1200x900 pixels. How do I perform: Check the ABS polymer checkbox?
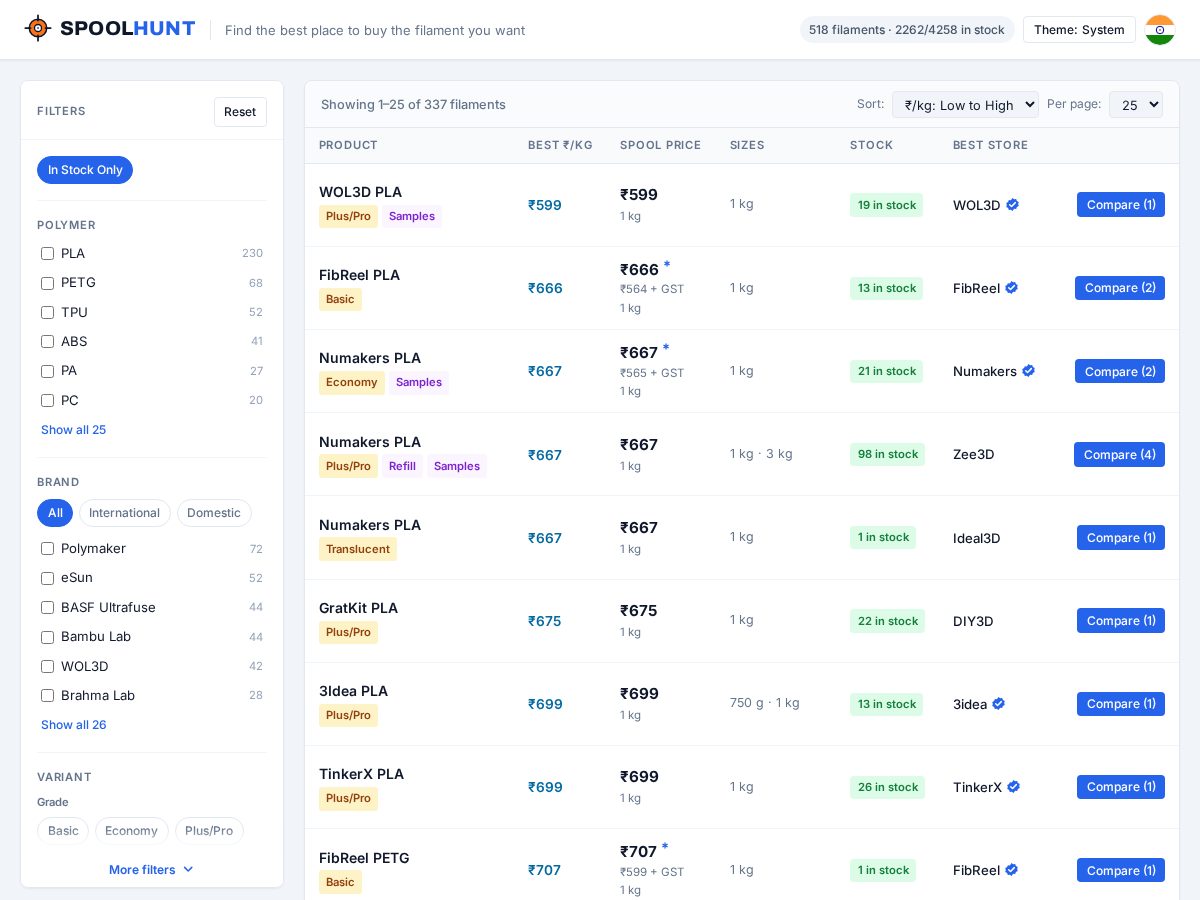(47, 342)
